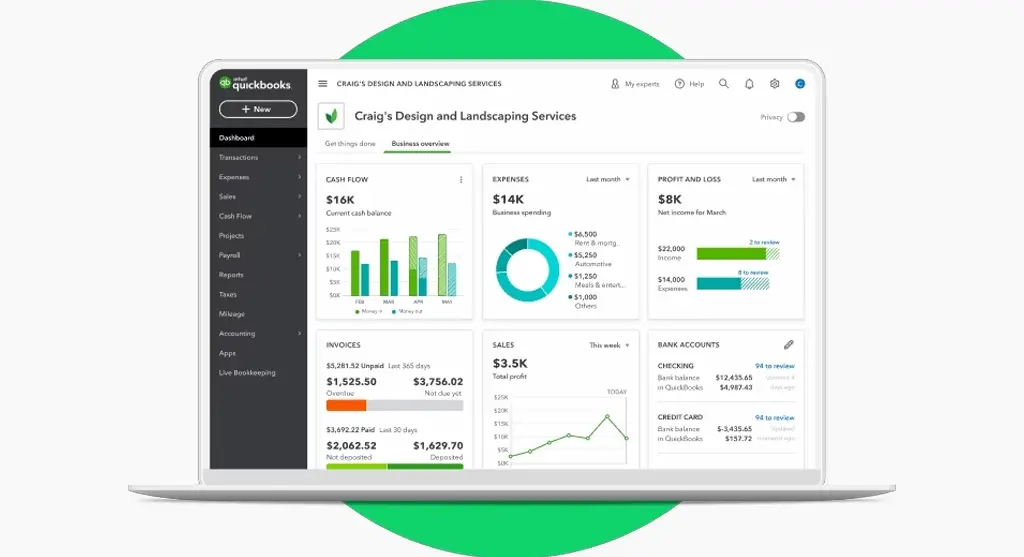Viewport: 1024px width, 557px height.
Task: Click the $1,525.50 overdue amount
Action: pos(351,381)
